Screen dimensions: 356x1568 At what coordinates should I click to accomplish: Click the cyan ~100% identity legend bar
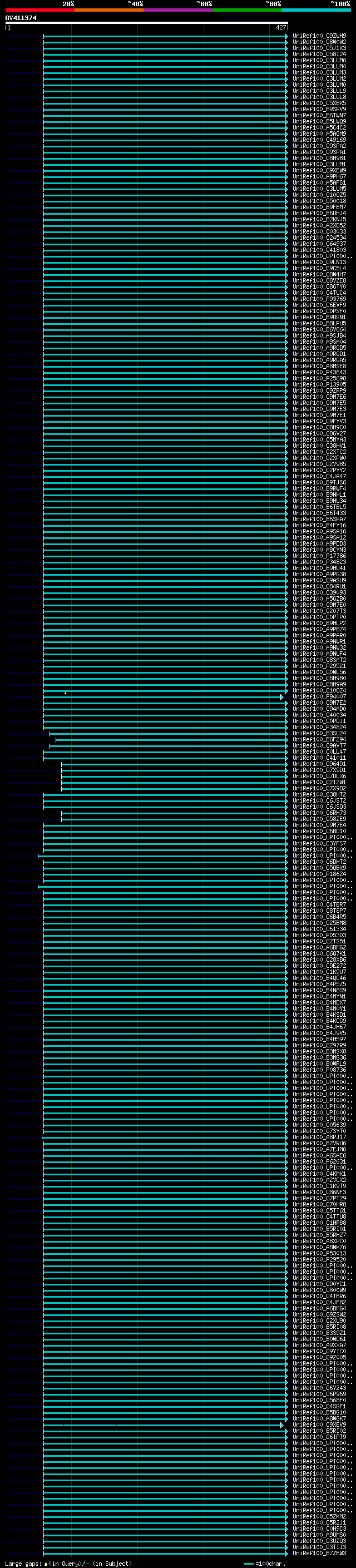pyautogui.click(x=316, y=10)
